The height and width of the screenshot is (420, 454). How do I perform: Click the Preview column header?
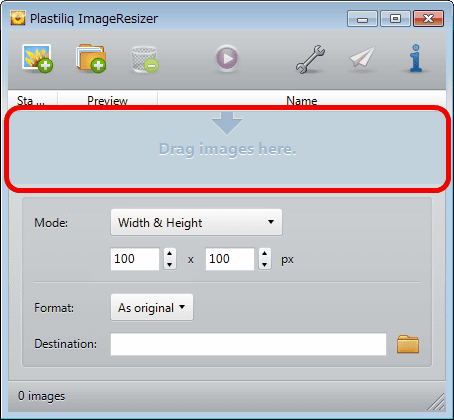[107, 100]
